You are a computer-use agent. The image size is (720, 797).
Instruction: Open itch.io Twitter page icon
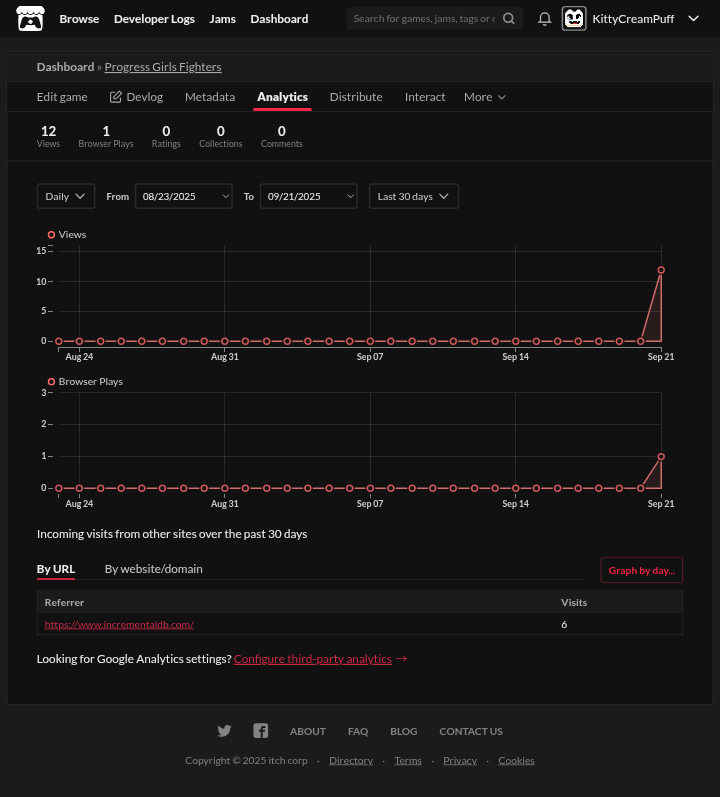tap(224, 731)
